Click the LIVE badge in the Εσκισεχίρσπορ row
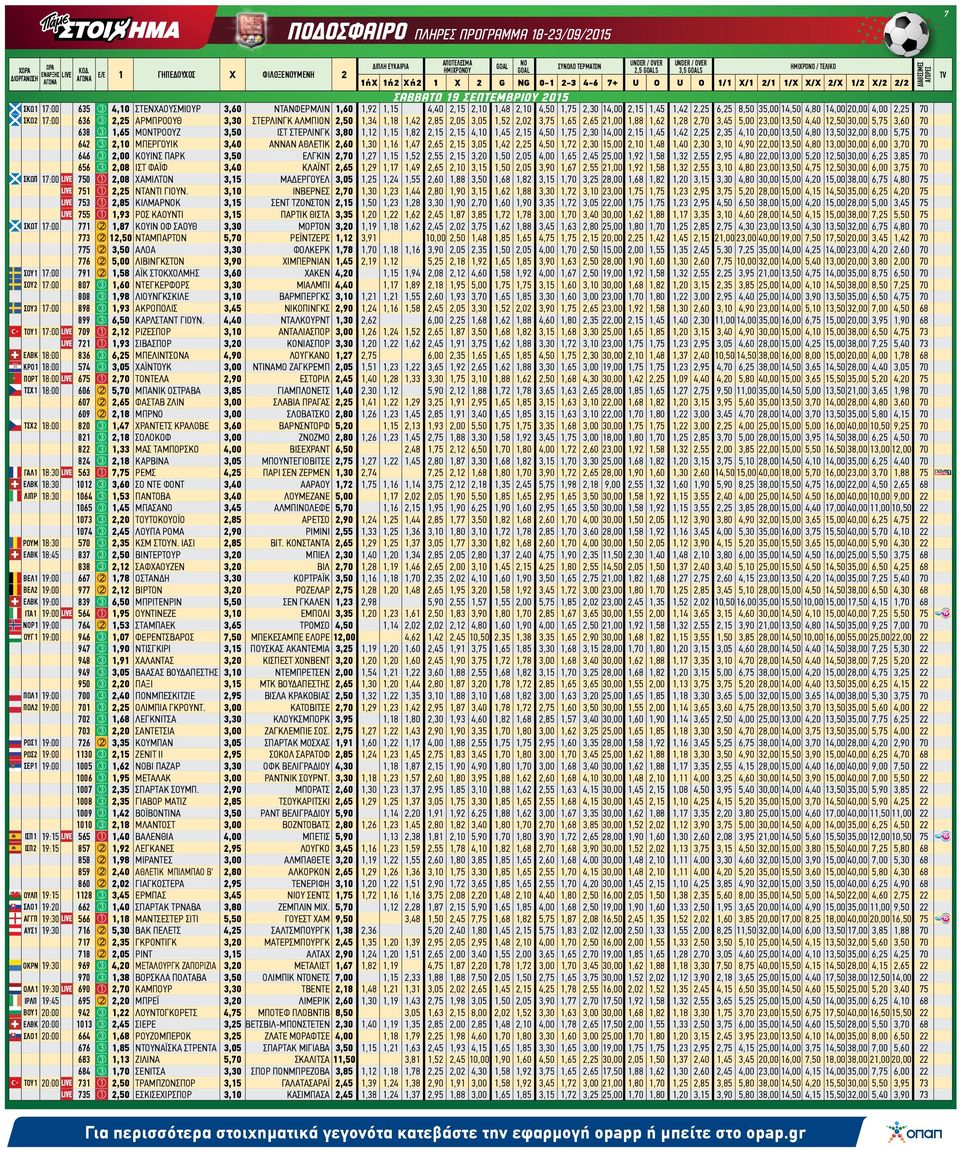The width and height of the screenshot is (960, 1150). (x=67, y=1094)
